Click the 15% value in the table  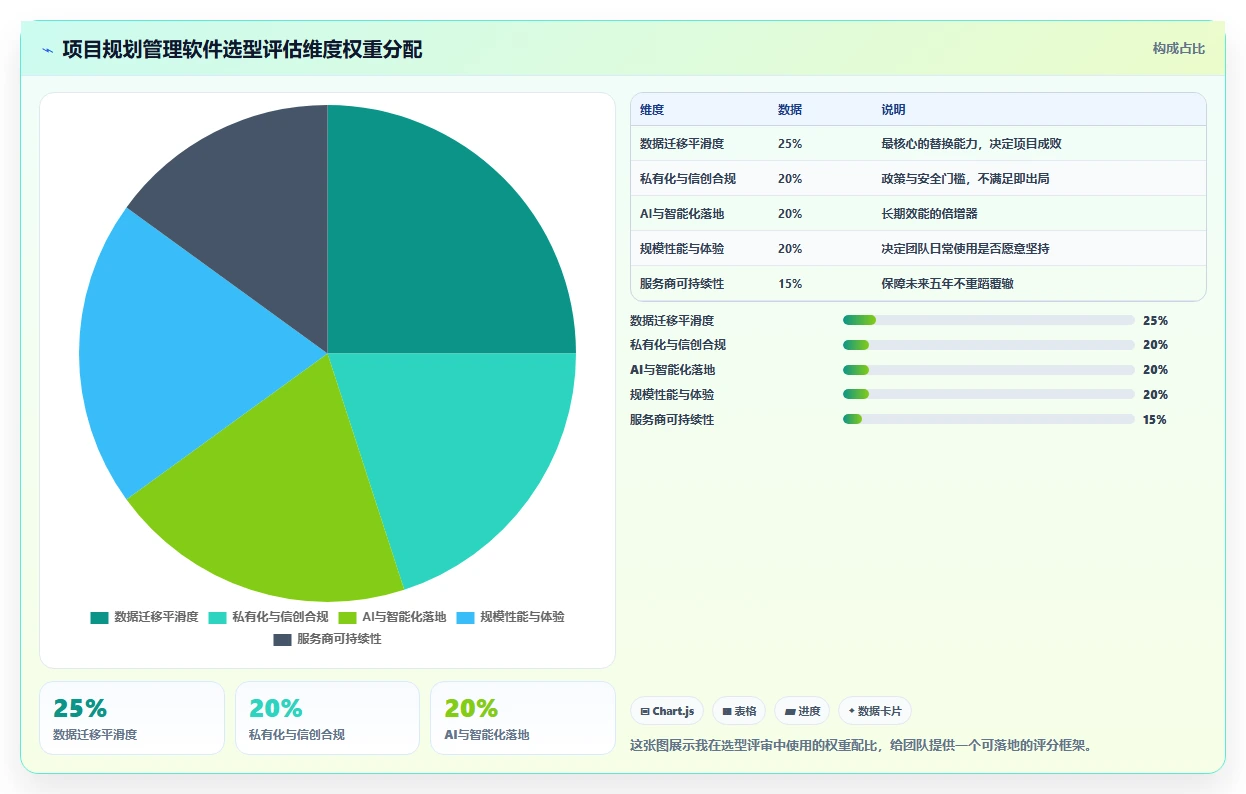(x=790, y=284)
